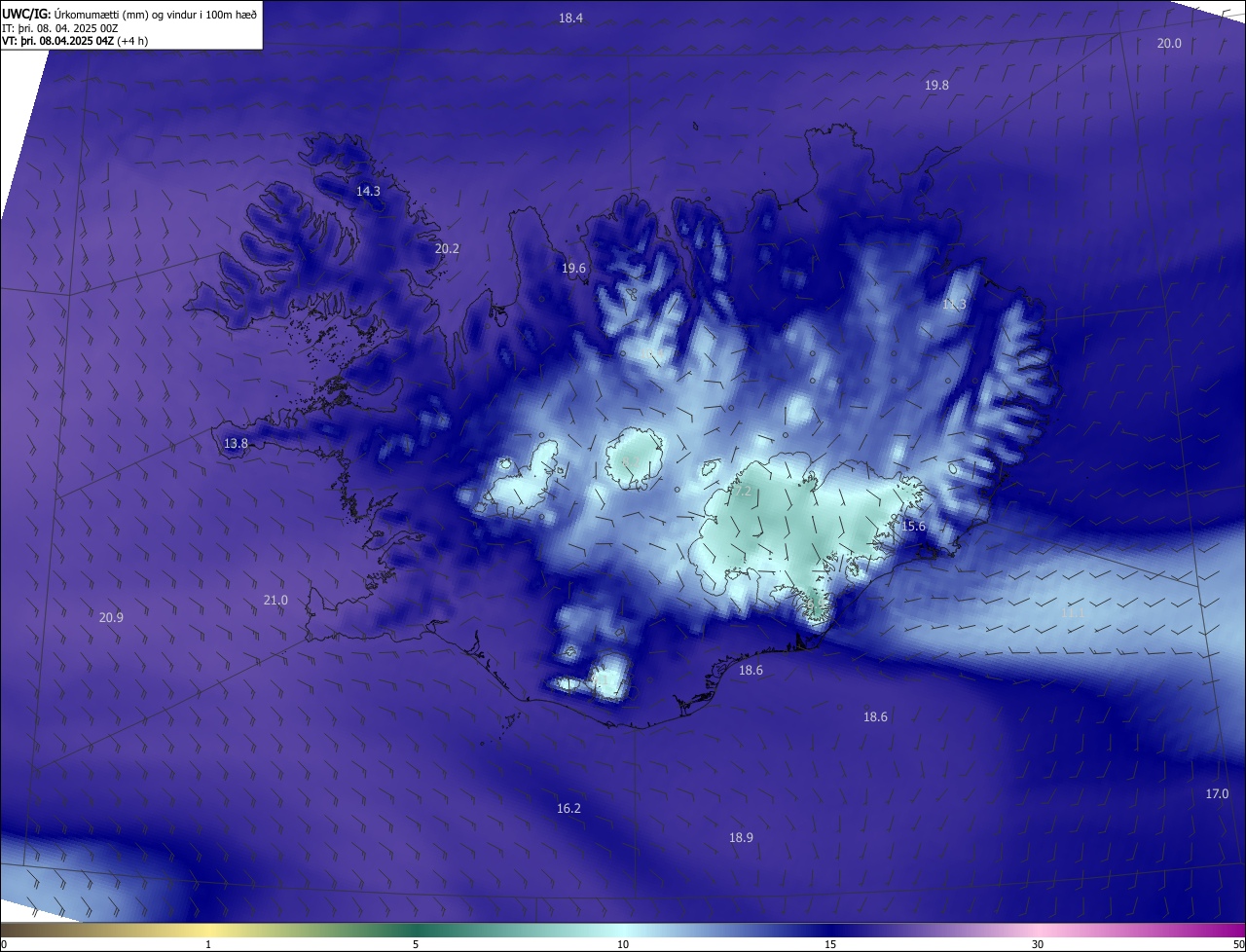Click the 20.9 value label
The height and width of the screenshot is (952, 1246).
click(x=111, y=617)
